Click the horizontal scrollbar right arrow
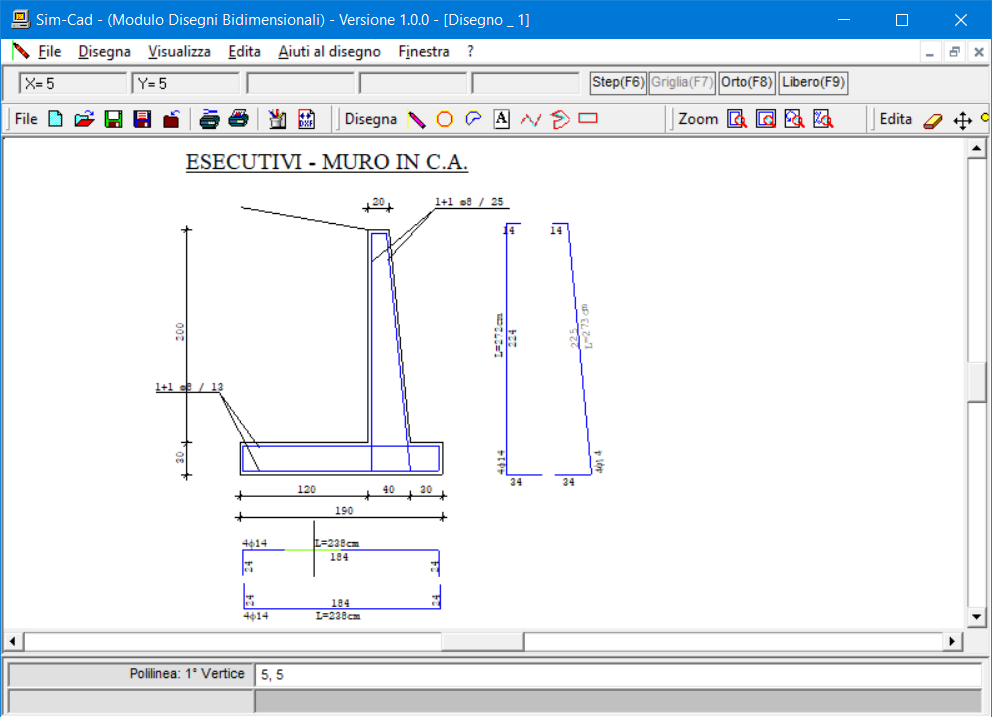 (952, 641)
